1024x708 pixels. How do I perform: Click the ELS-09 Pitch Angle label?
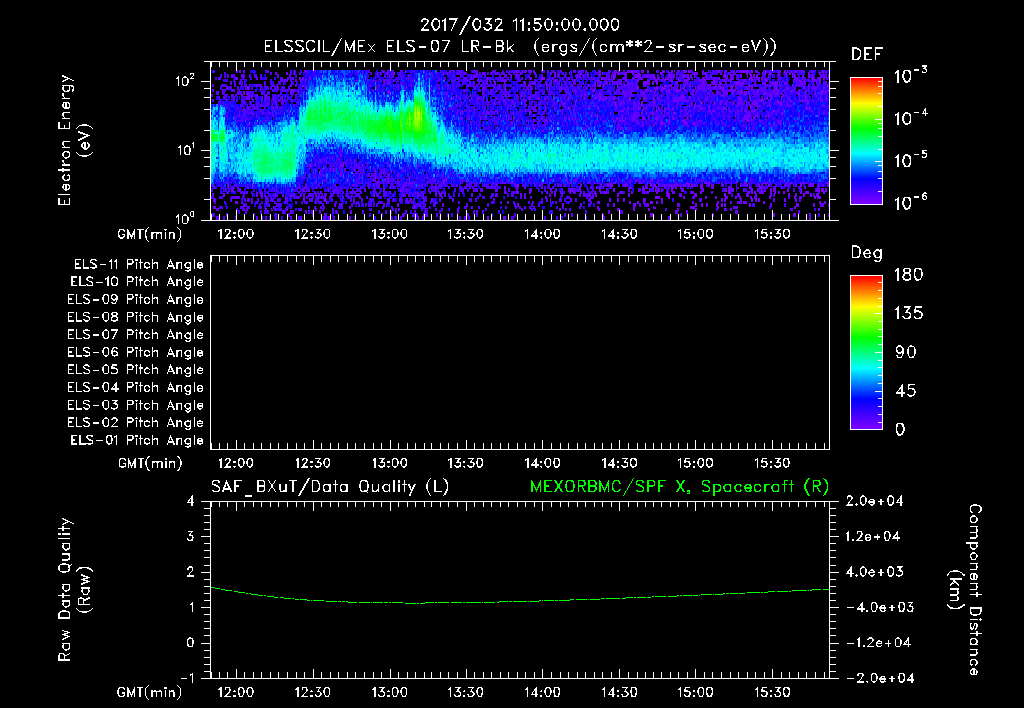click(135, 300)
